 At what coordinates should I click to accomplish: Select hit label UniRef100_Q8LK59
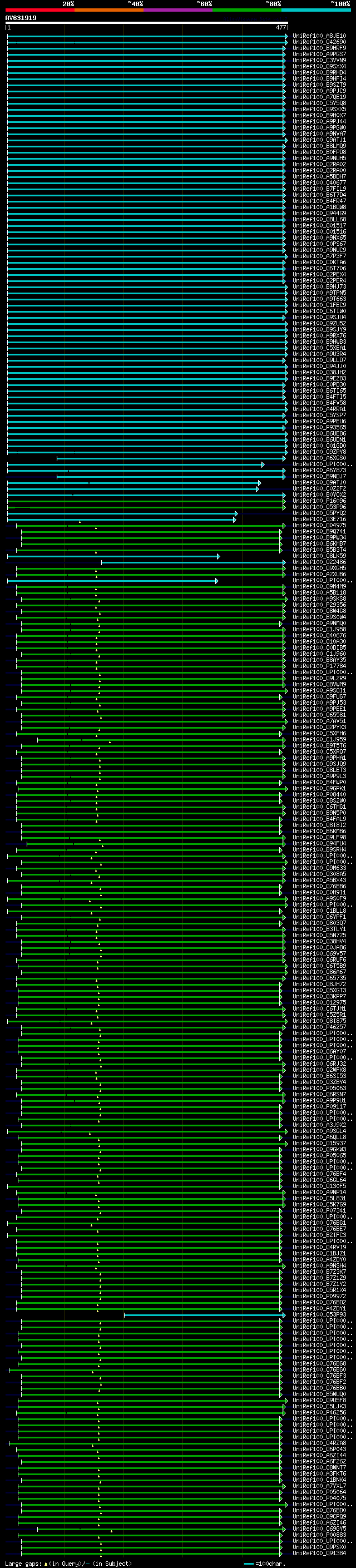pos(319,556)
